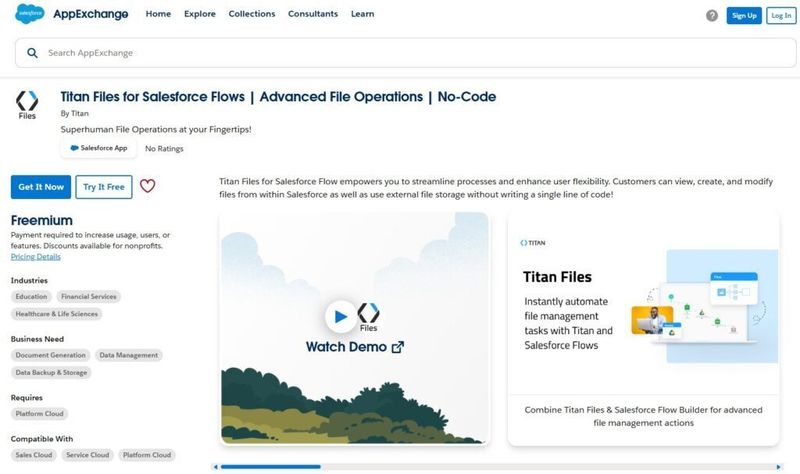
Task: Select the Sales Cloud tag
Action: tap(34, 455)
